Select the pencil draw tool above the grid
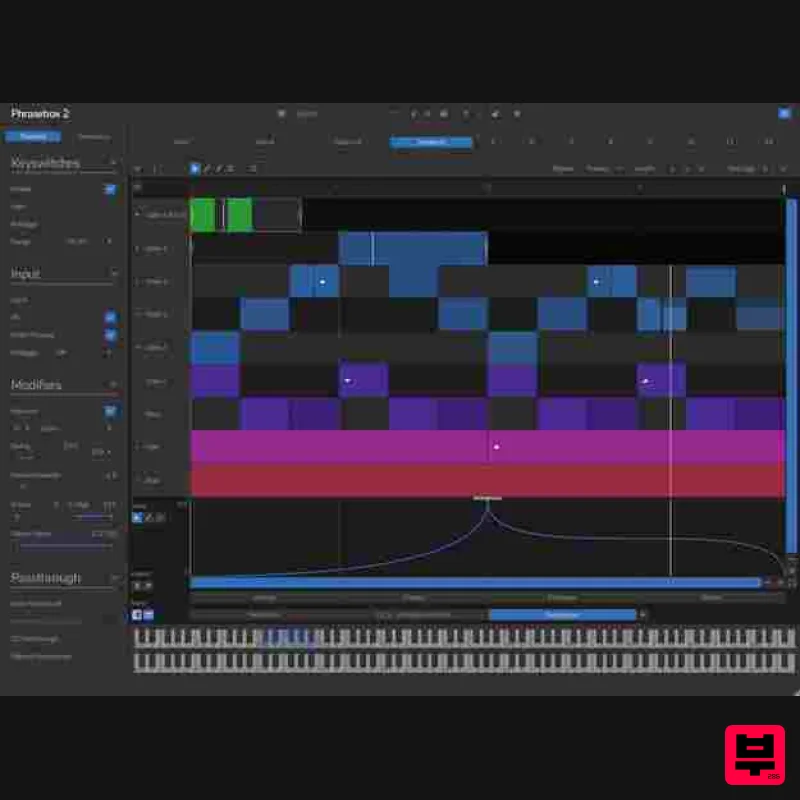Viewport: 800px width, 800px height. 206,168
